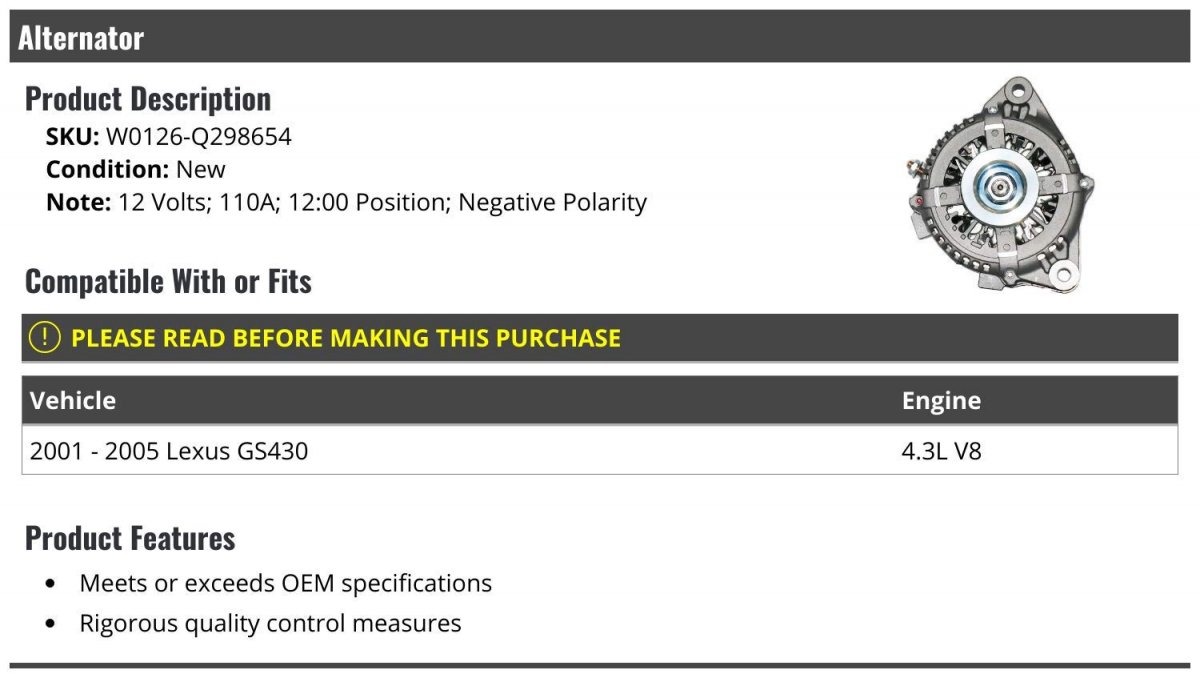Expand the Please Read Before Making This Purchase banner
The width and height of the screenshot is (1200, 678).
pos(345,338)
